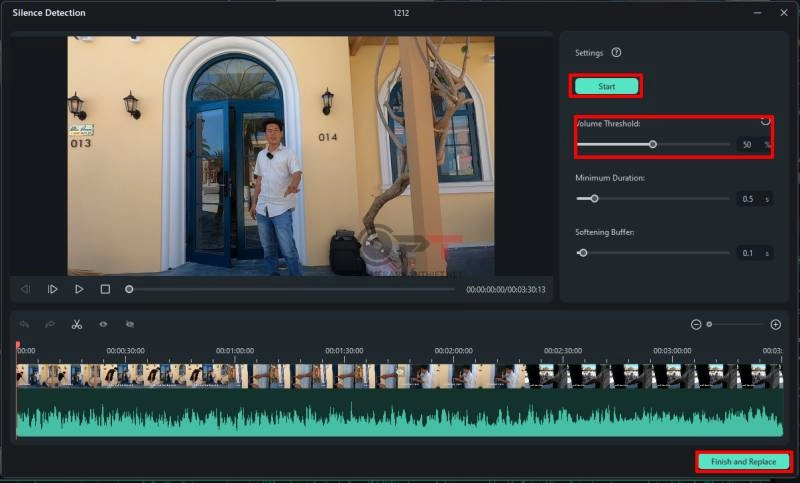Click the undo arrow in timeline toolbar
The height and width of the screenshot is (483, 800).
click(x=24, y=324)
